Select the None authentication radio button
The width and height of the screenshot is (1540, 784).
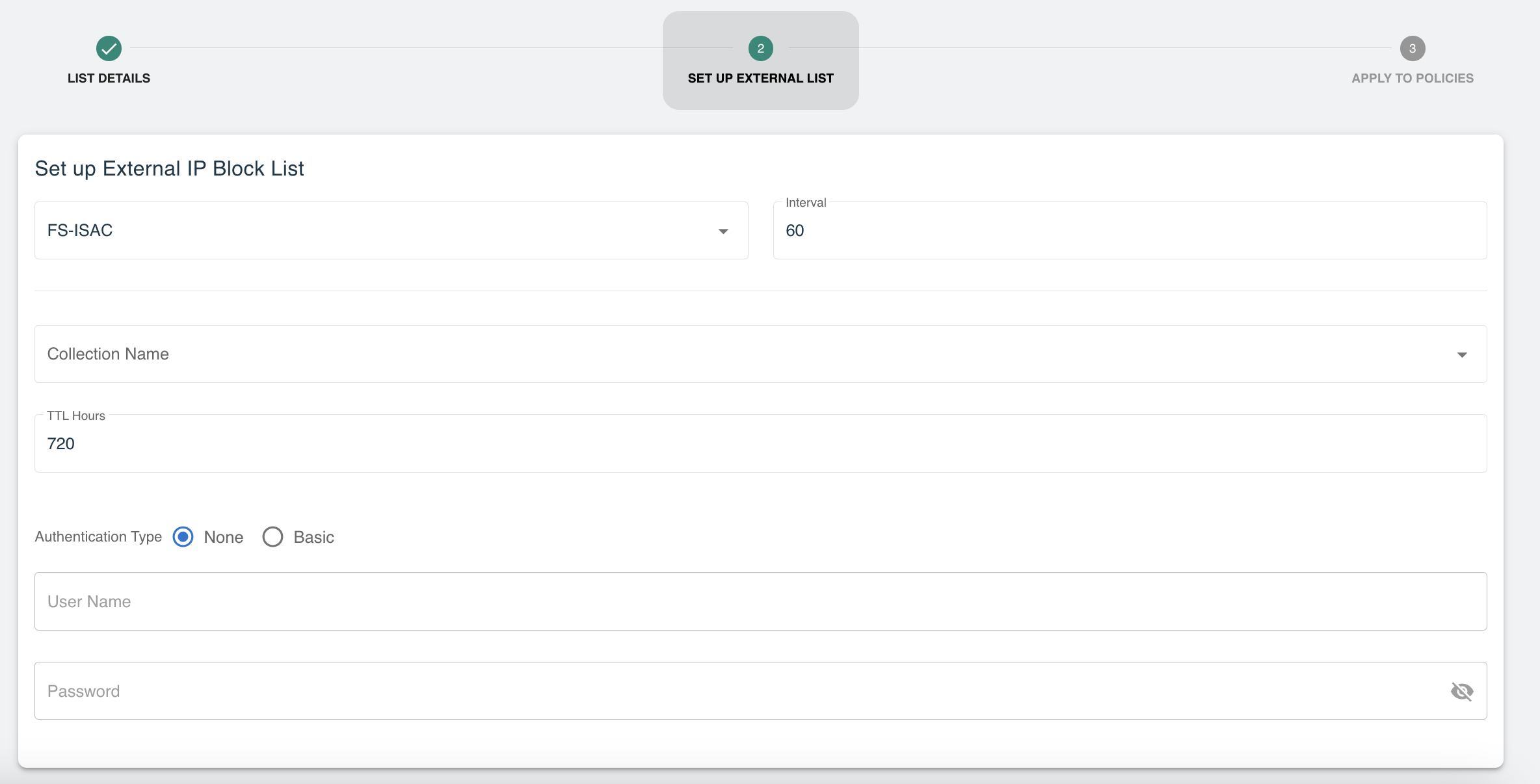(183, 537)
